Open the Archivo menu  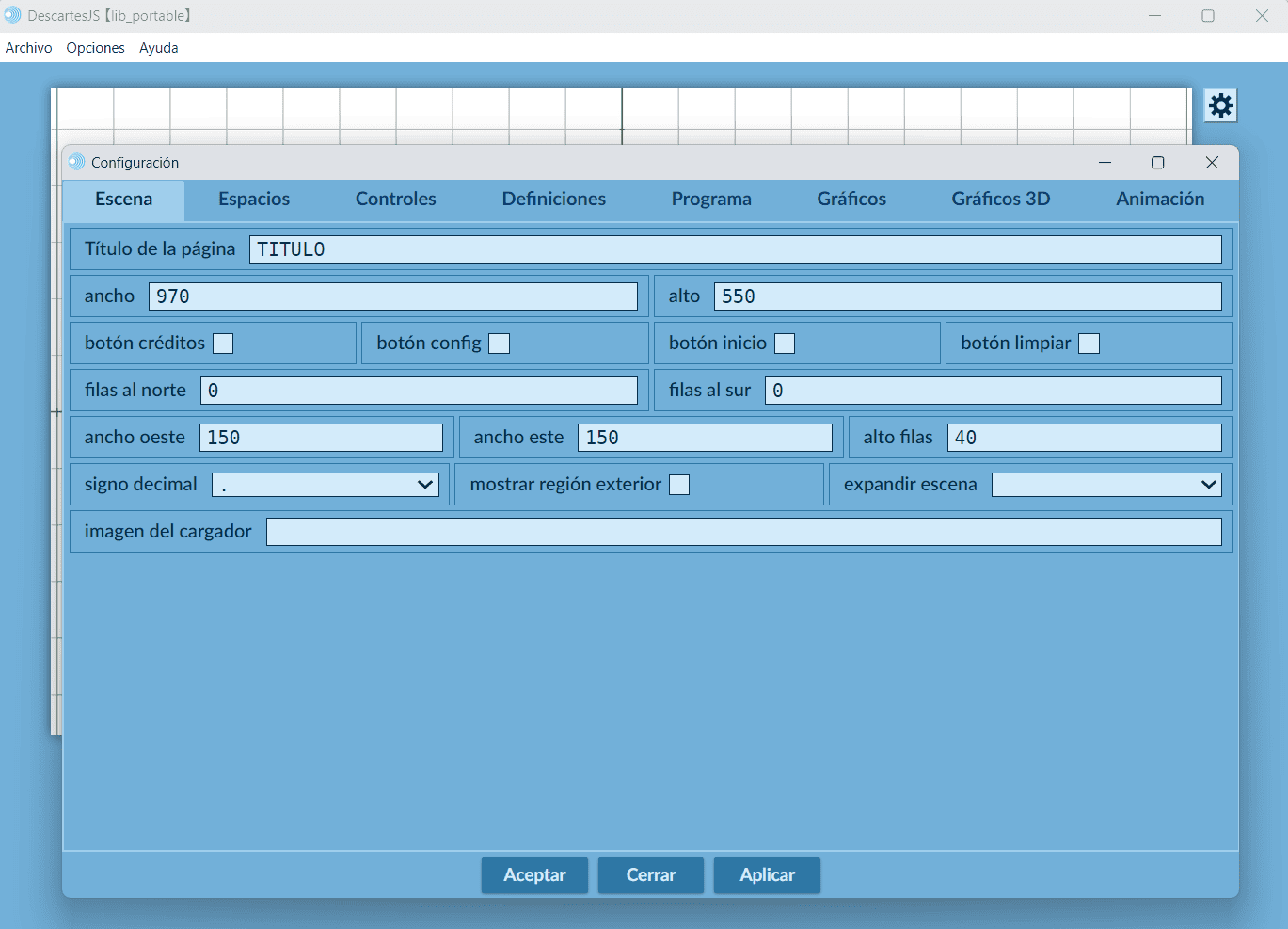29,48
